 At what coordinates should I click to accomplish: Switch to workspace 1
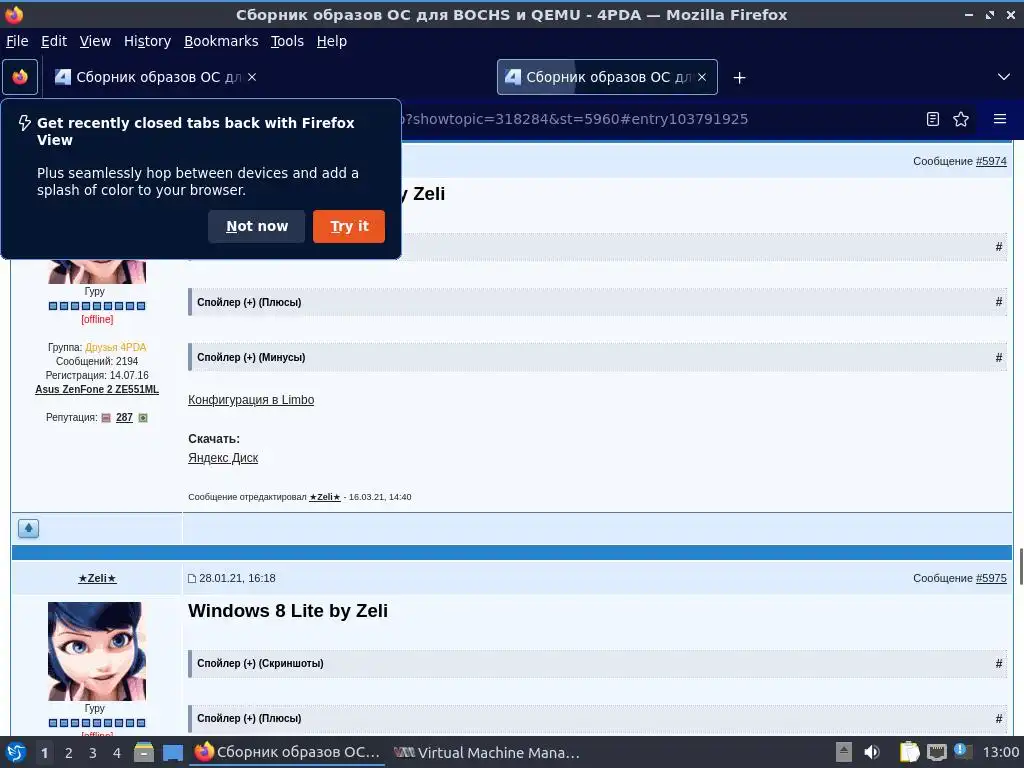tap(44, 753)
